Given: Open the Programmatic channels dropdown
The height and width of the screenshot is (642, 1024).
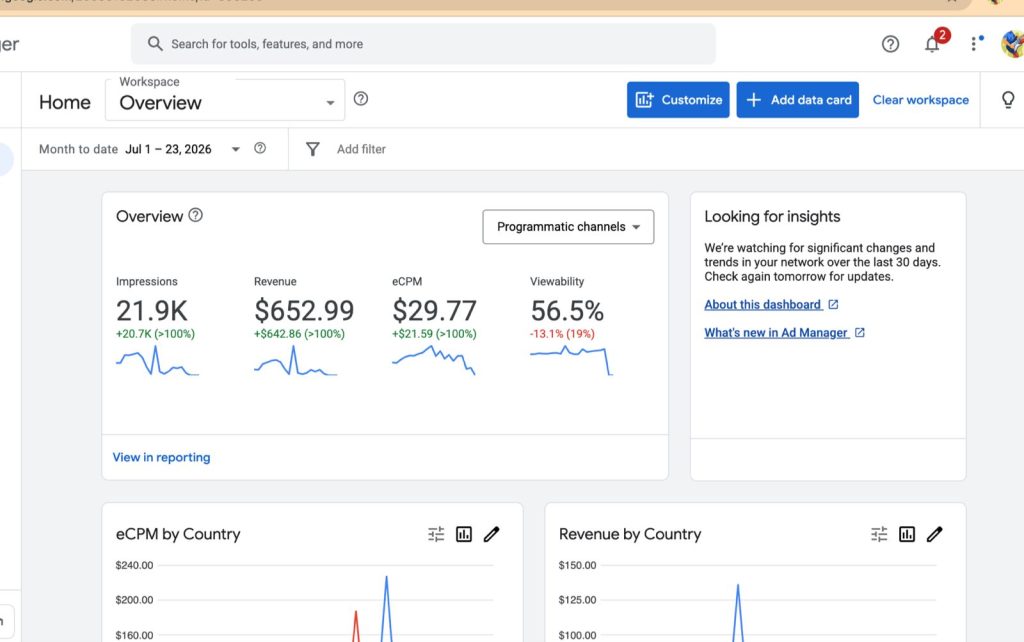Looking at the screenshot, I should [x=568, y=227].
